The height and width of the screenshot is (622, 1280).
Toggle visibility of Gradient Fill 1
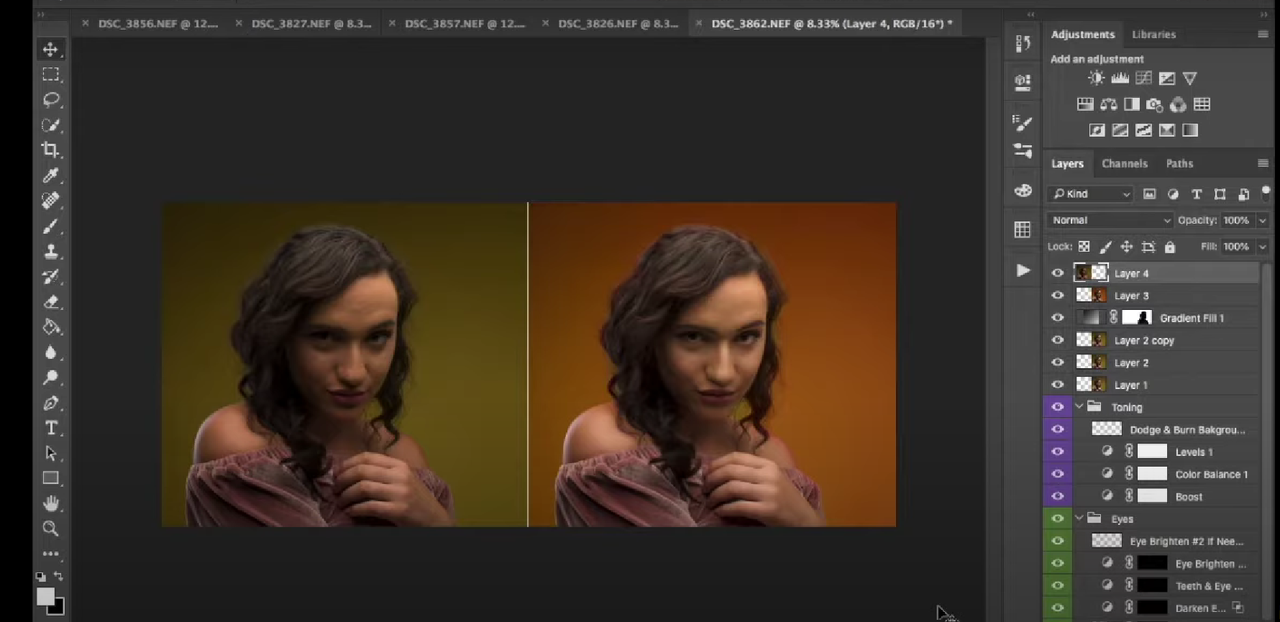click(x=1057, y=318)
